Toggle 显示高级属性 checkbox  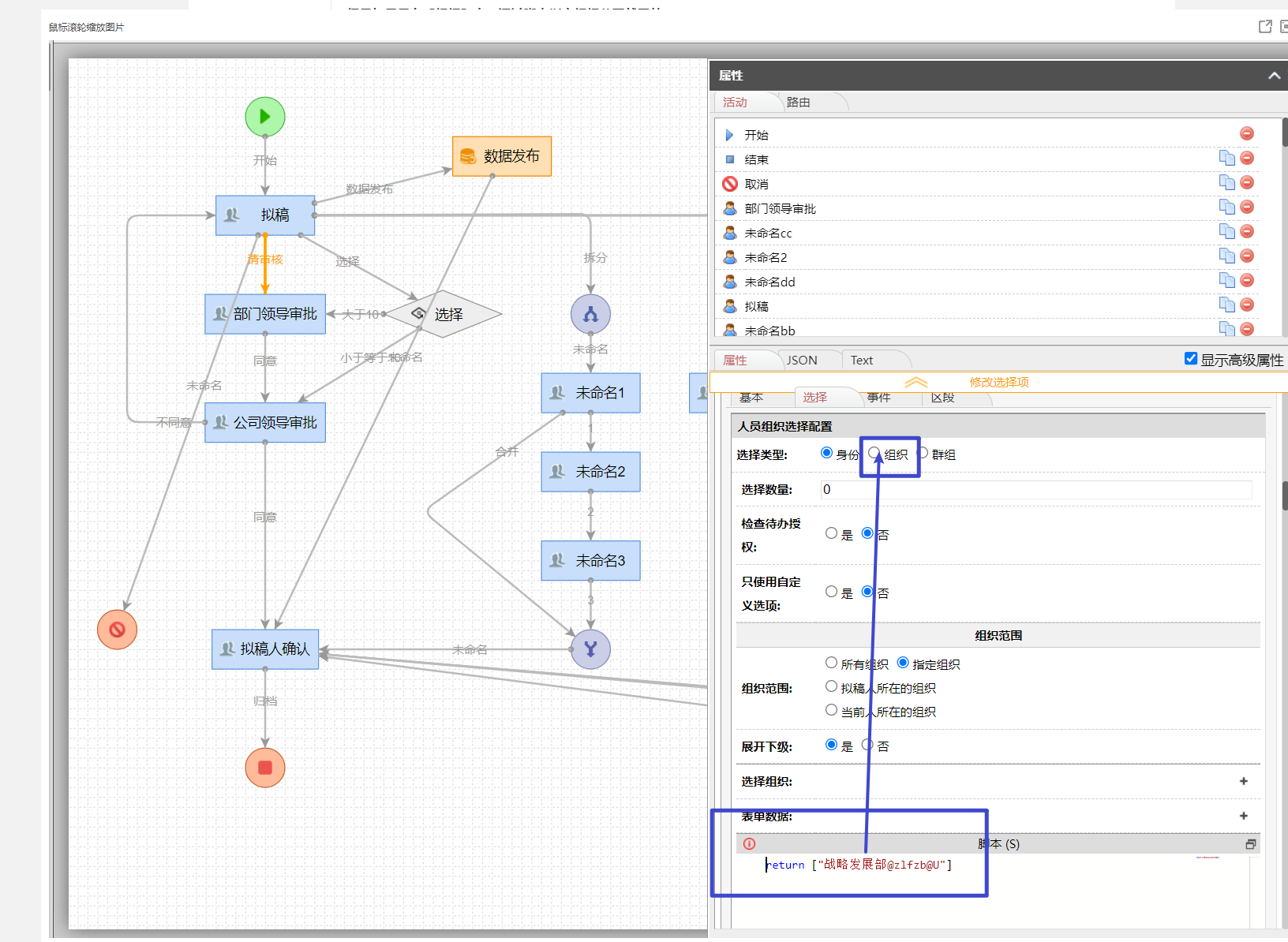tap(1191, 359)
